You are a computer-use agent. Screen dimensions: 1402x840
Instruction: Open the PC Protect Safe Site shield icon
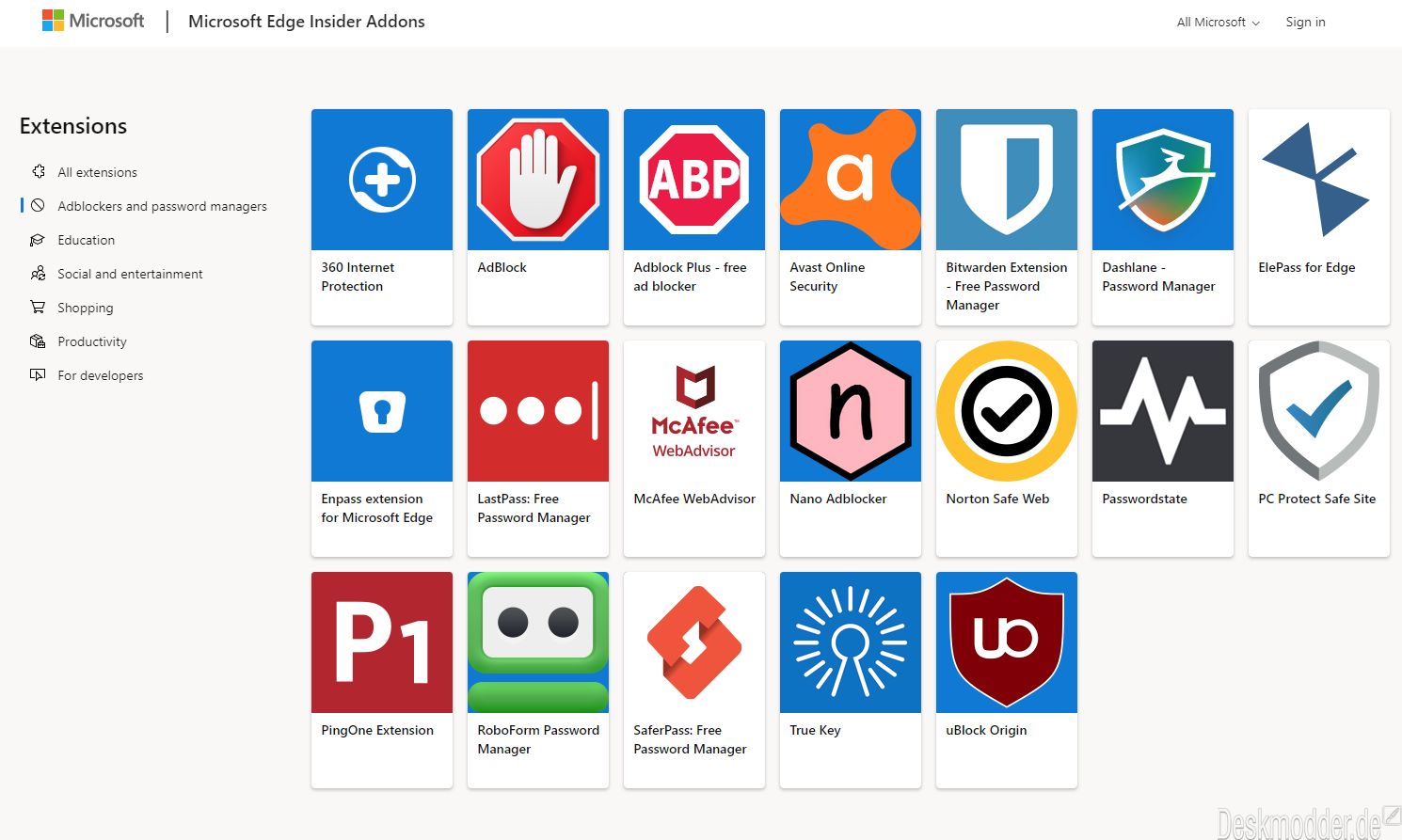pyautogui.click(x=1319, y=411)
